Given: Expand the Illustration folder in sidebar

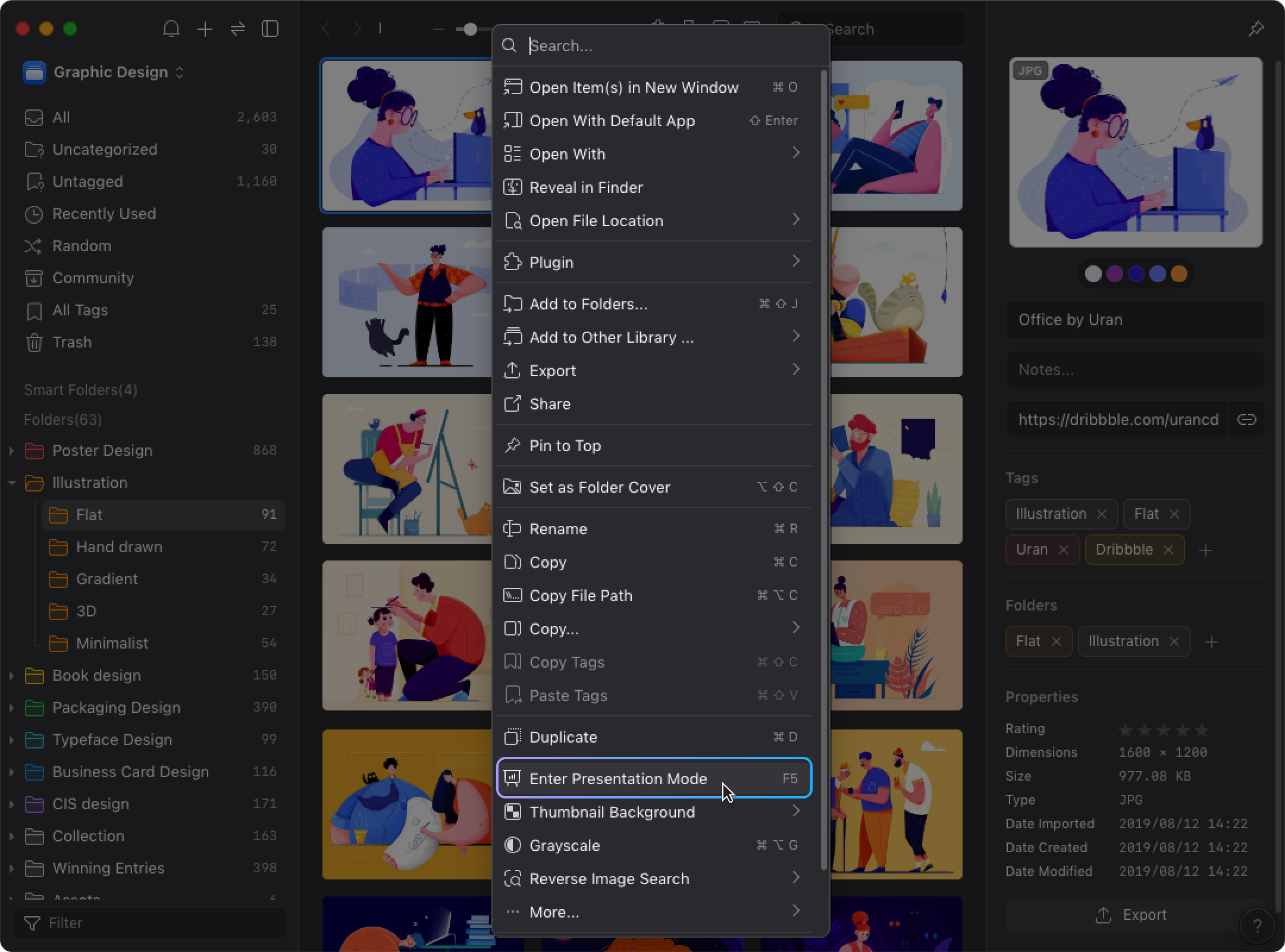Looking at the screenshot, I should click(11, 483).
